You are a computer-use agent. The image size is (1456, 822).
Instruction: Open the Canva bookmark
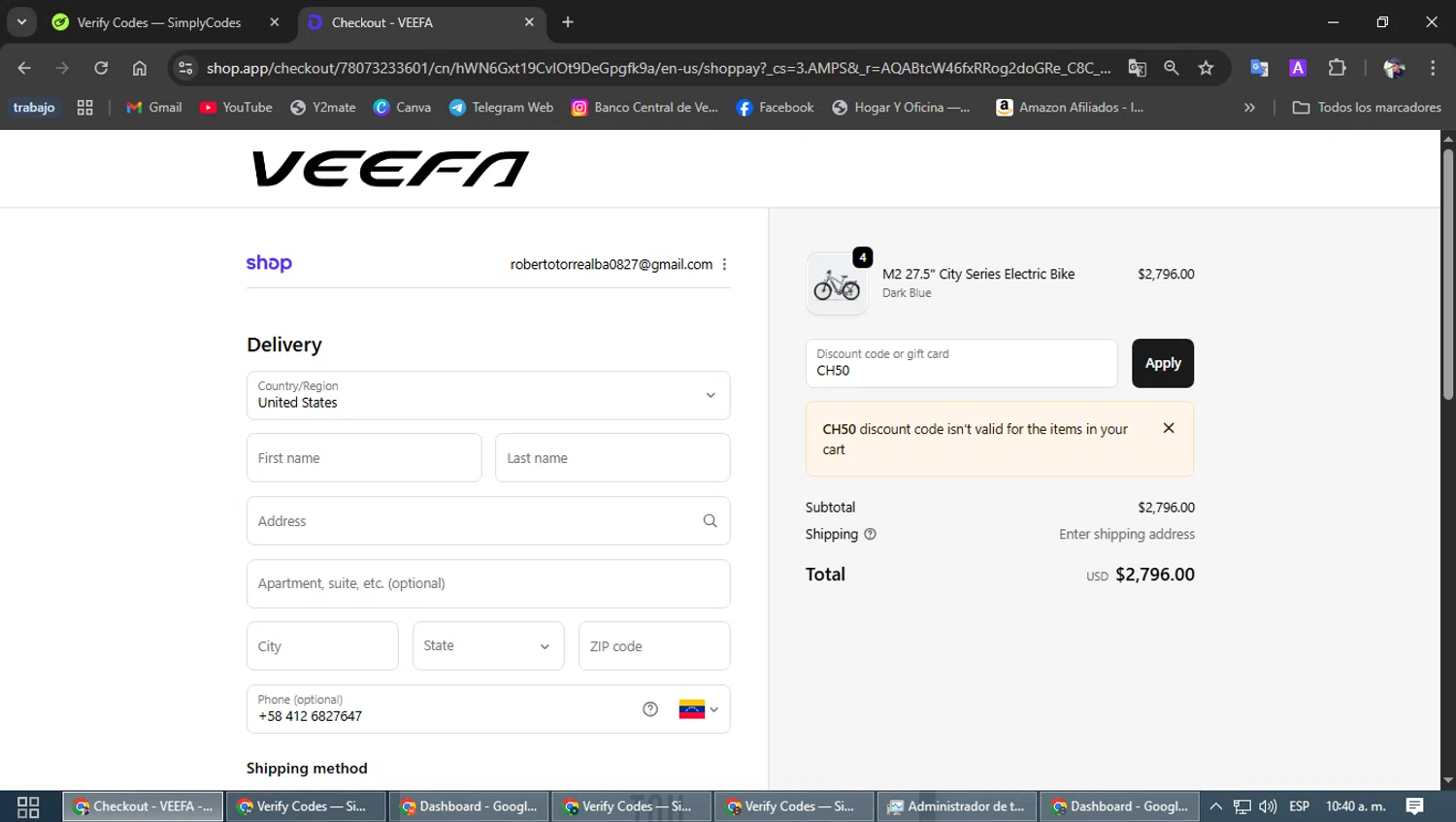pyautogui.click(x=402, y=108)
